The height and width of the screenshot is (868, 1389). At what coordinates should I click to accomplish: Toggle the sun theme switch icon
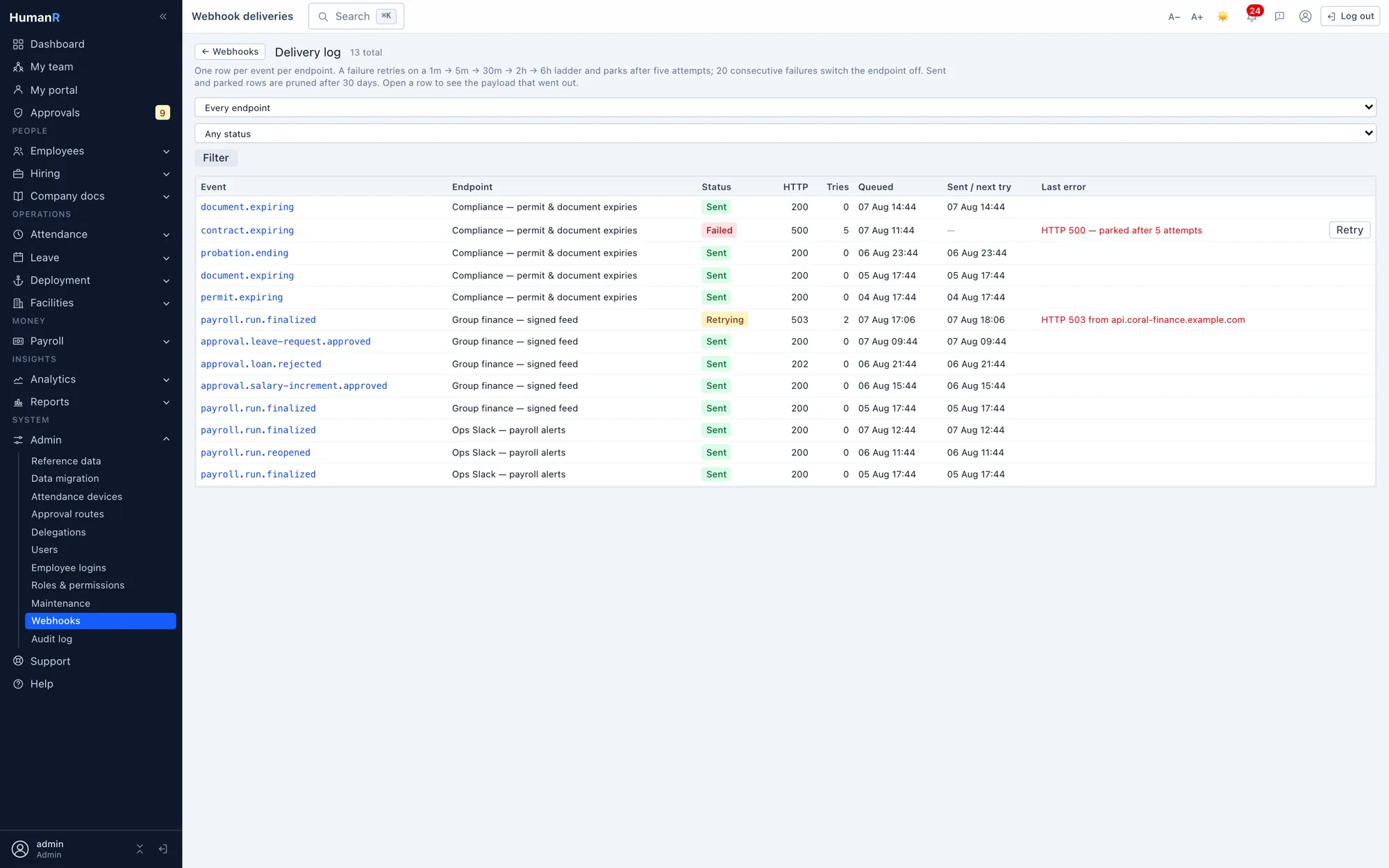(x=1223, y=17)
